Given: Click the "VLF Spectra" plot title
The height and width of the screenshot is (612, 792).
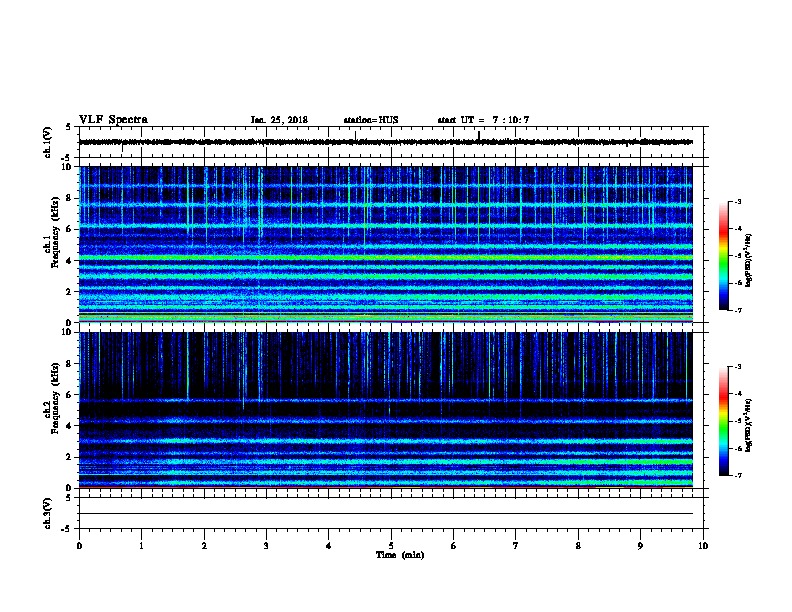Looking at the screenshot, I should [113, 120].
